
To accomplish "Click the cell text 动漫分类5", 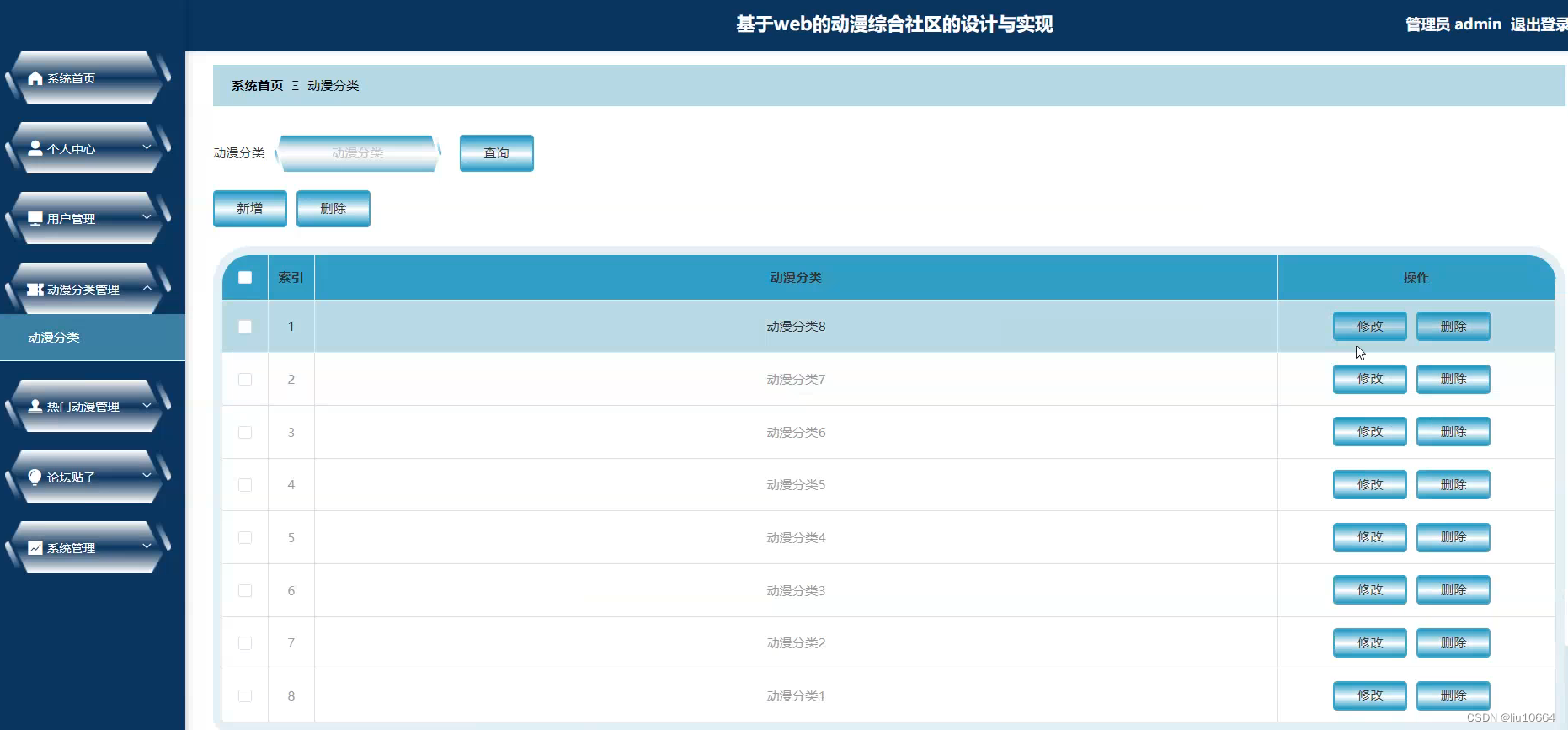I will tap(796, 485).
